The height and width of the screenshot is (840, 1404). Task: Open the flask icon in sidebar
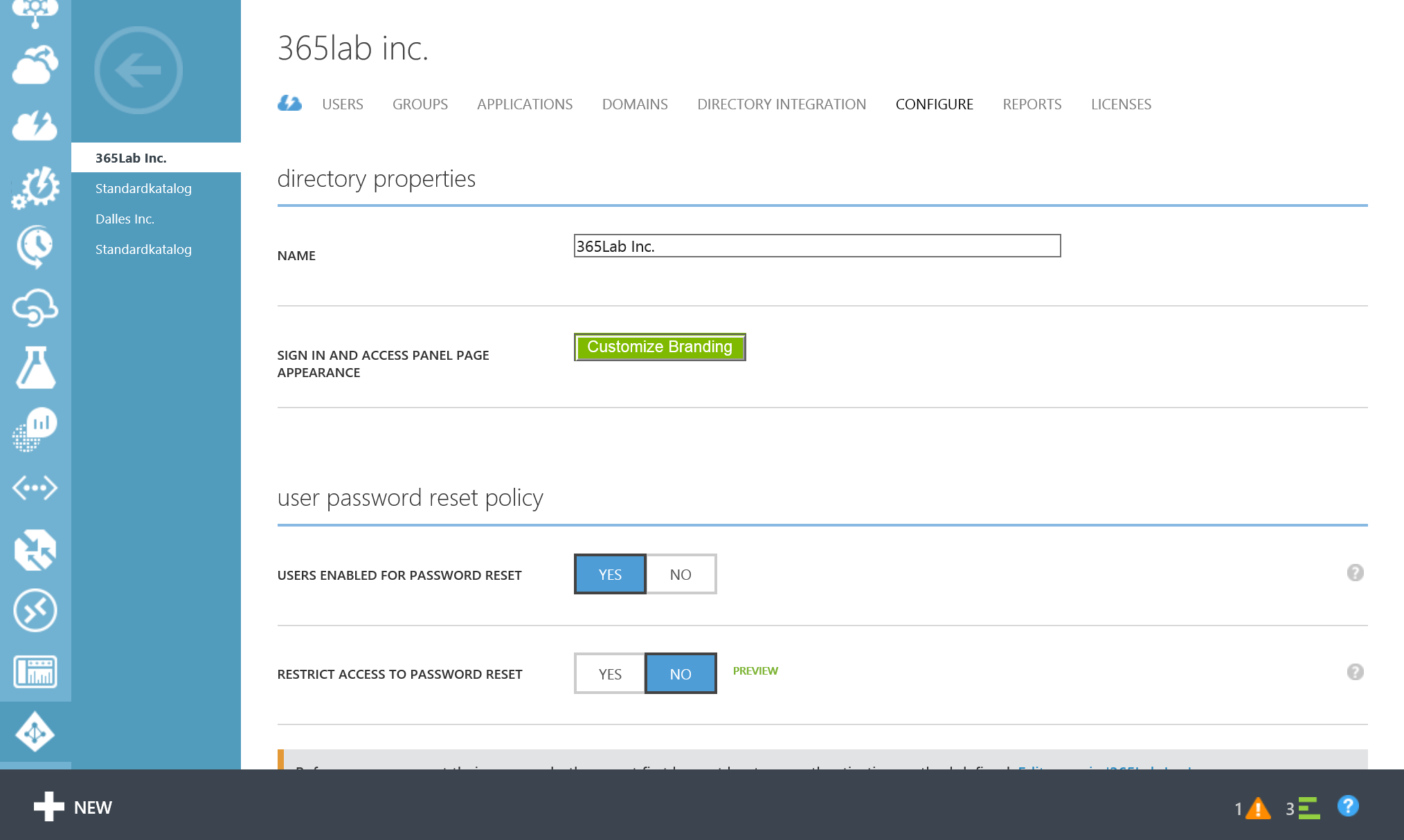tap(35, 367)
